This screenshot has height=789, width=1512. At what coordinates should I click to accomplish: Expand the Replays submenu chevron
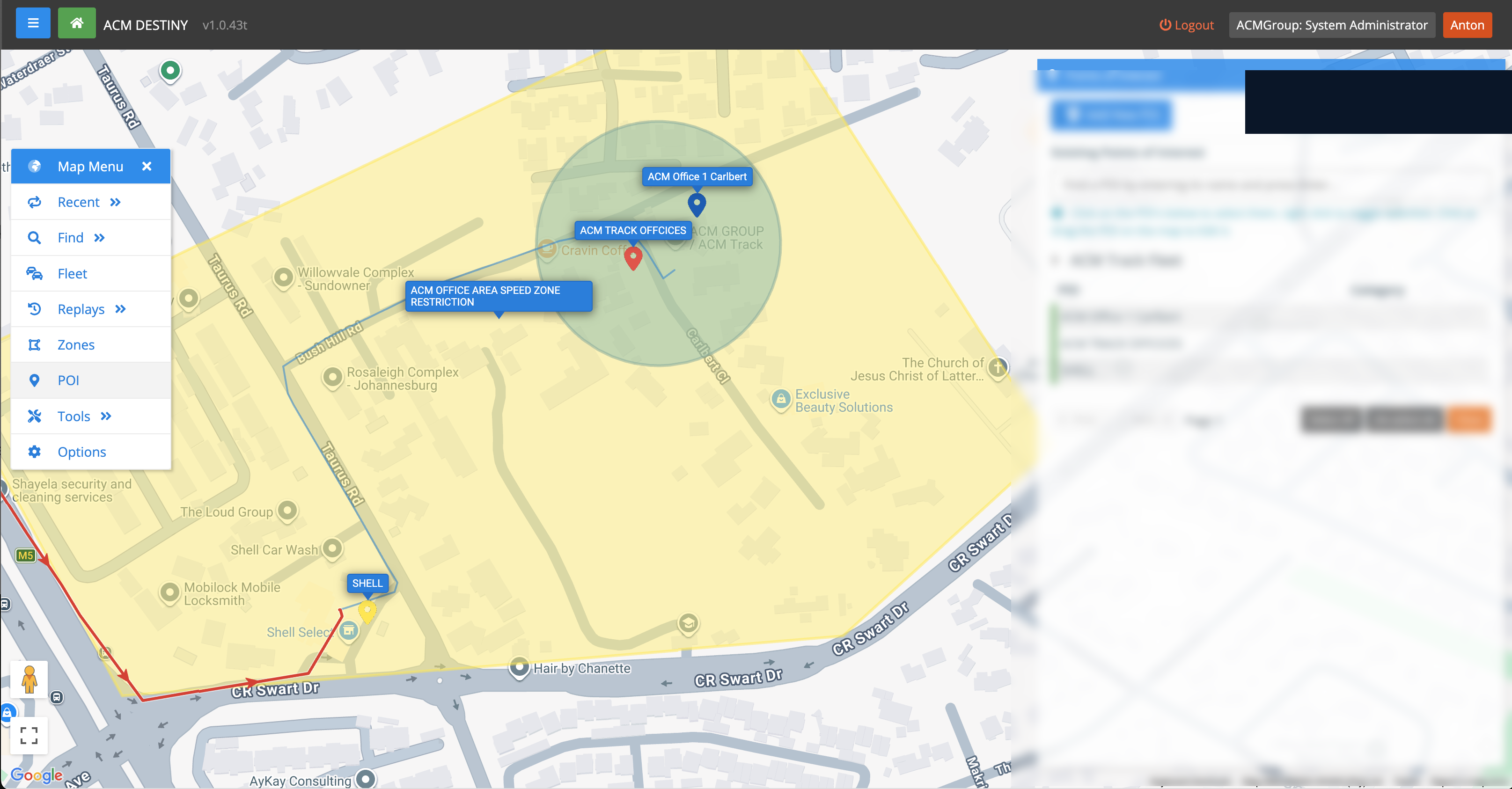[x=121, y=309]
